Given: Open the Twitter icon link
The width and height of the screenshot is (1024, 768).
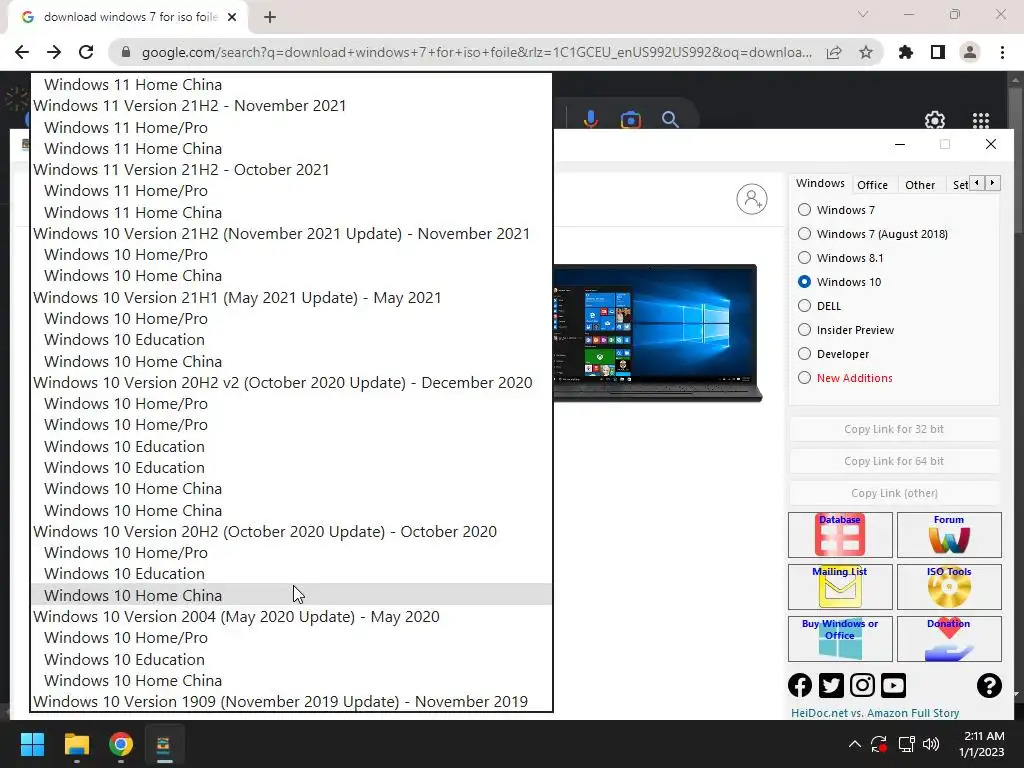Looking at the screenshot, I should tap(831, 685).
